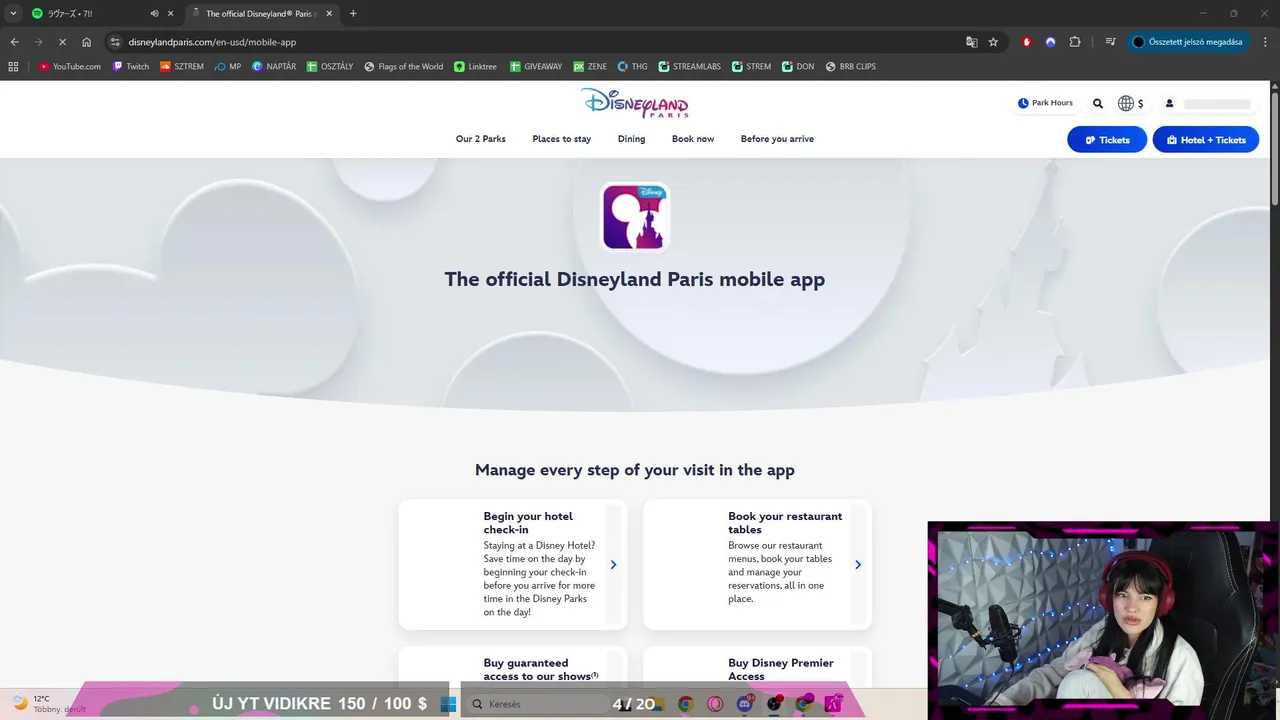Click the blue Tickets button
The width and height of the screenshot is (1280, 720).
(x=1107, y=140)
